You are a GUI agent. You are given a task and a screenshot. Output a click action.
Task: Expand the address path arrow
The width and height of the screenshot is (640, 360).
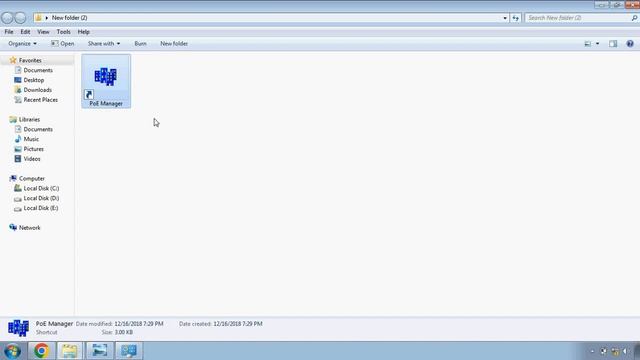(x=47, y=18)
